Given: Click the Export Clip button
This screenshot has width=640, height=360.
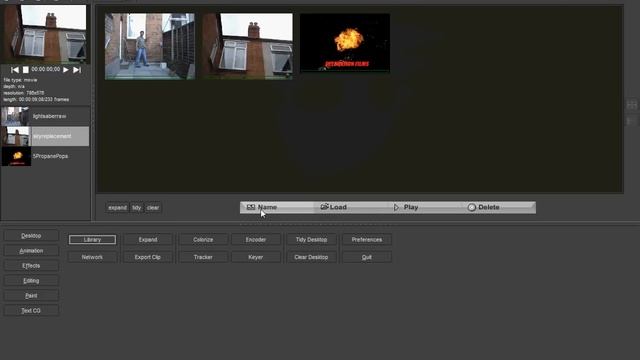Looking at the screenshot, I should [x=148, y=257].
